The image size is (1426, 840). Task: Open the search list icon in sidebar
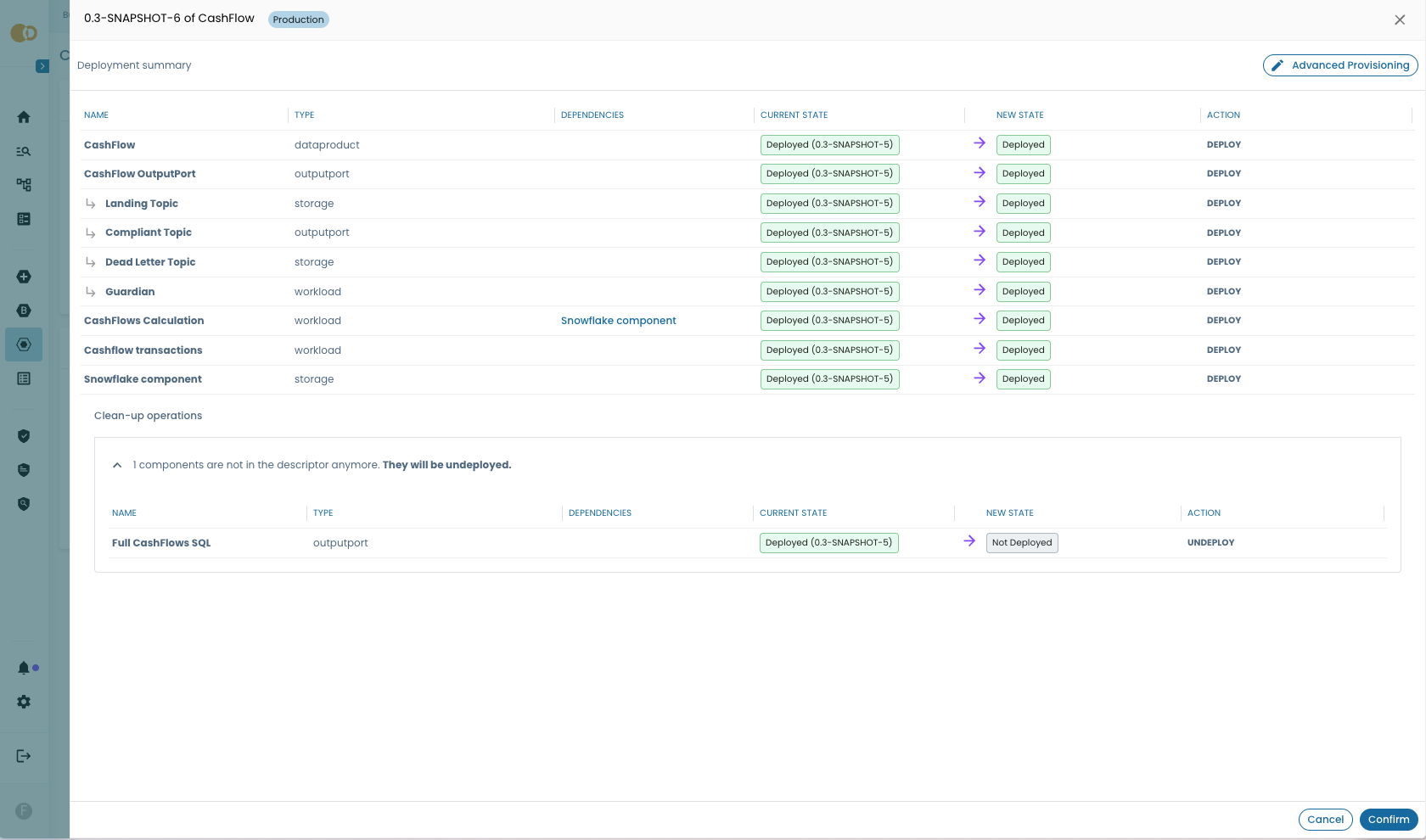tap(24, 151)
